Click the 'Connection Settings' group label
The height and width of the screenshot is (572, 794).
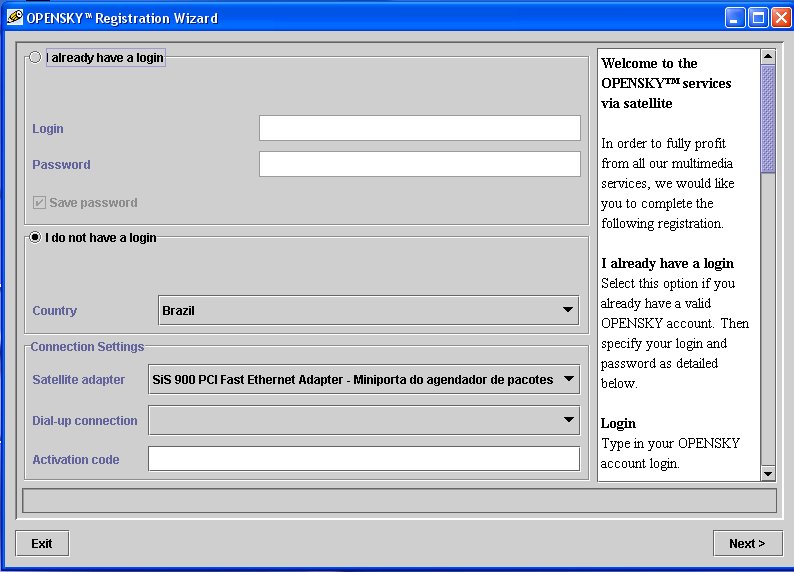click(x=87, y=347)
